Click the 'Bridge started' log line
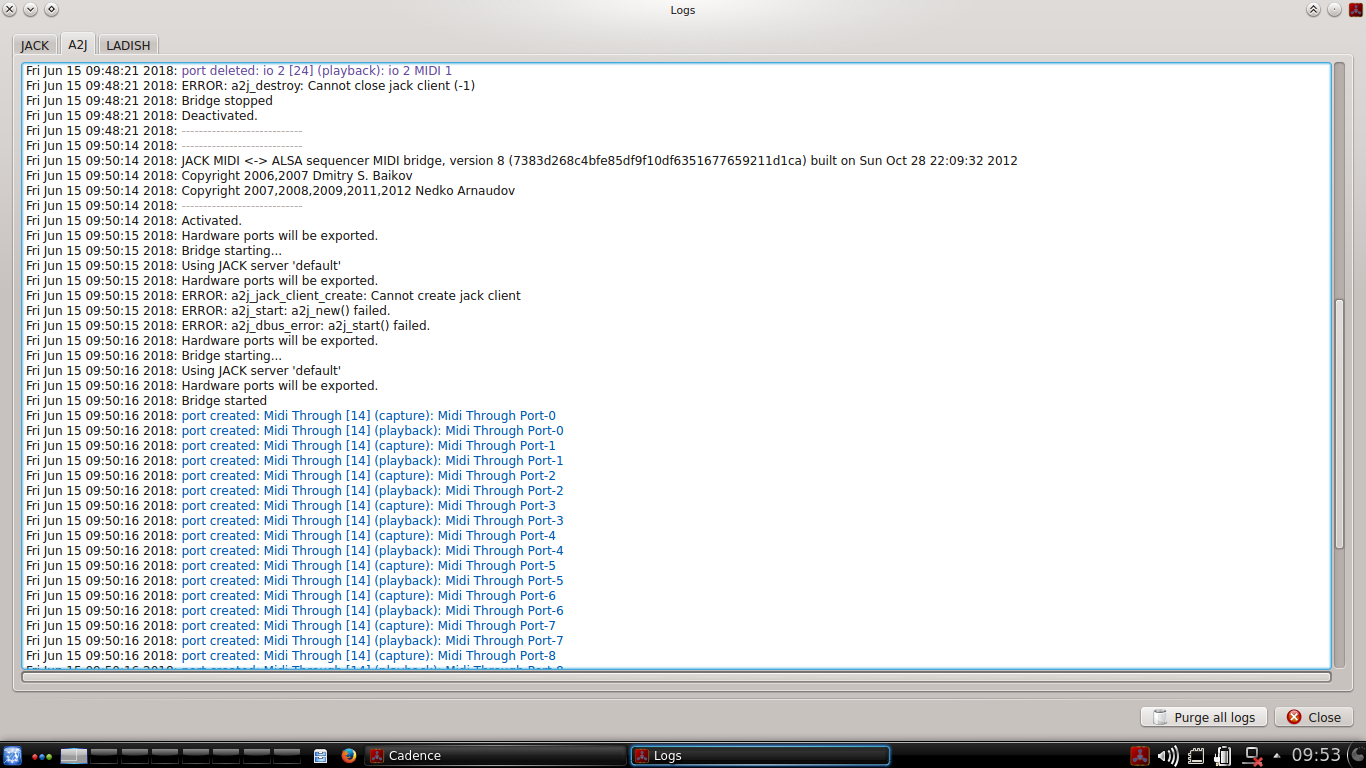This screenshot has width=1366, height=768. pos(146,401)
